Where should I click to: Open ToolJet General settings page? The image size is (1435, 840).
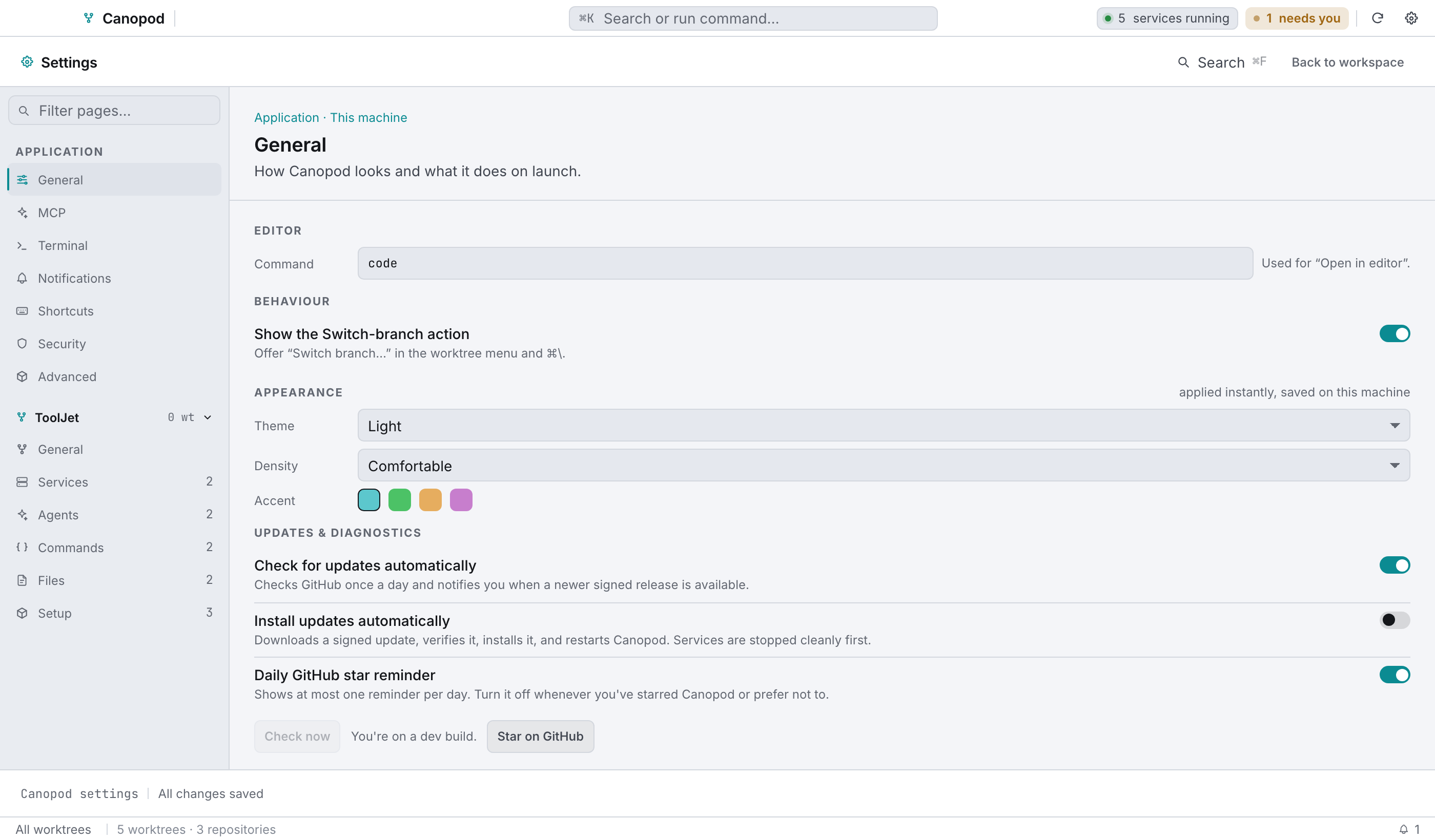(114, 449)
